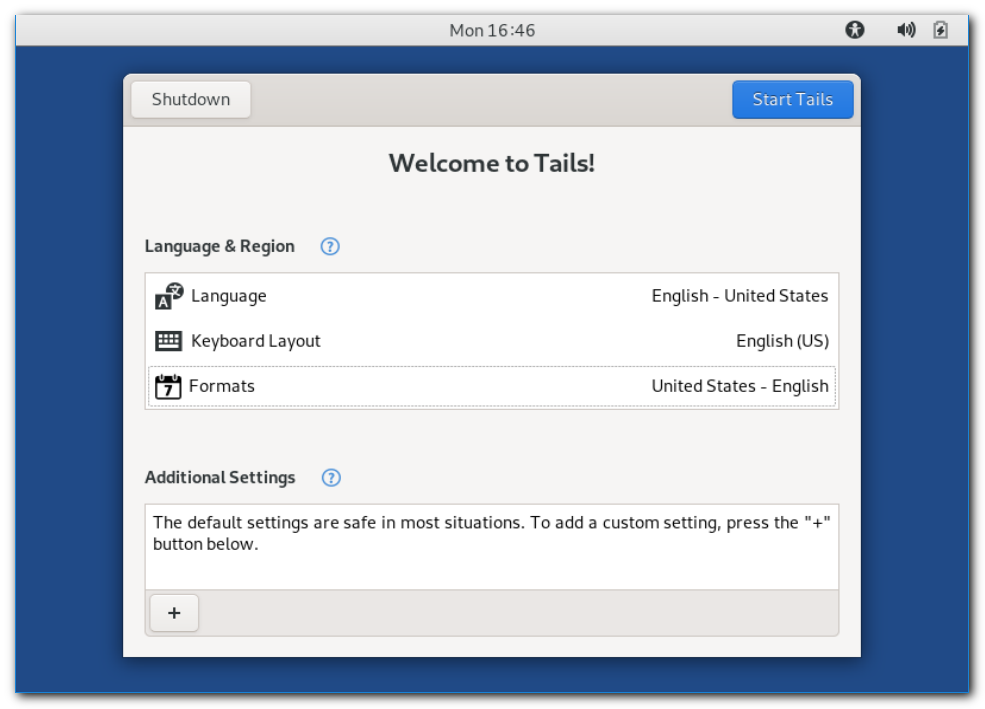This screenshot has height=709, width=985.
Task: Open help icon beside Language & Region
Action: 330,246
